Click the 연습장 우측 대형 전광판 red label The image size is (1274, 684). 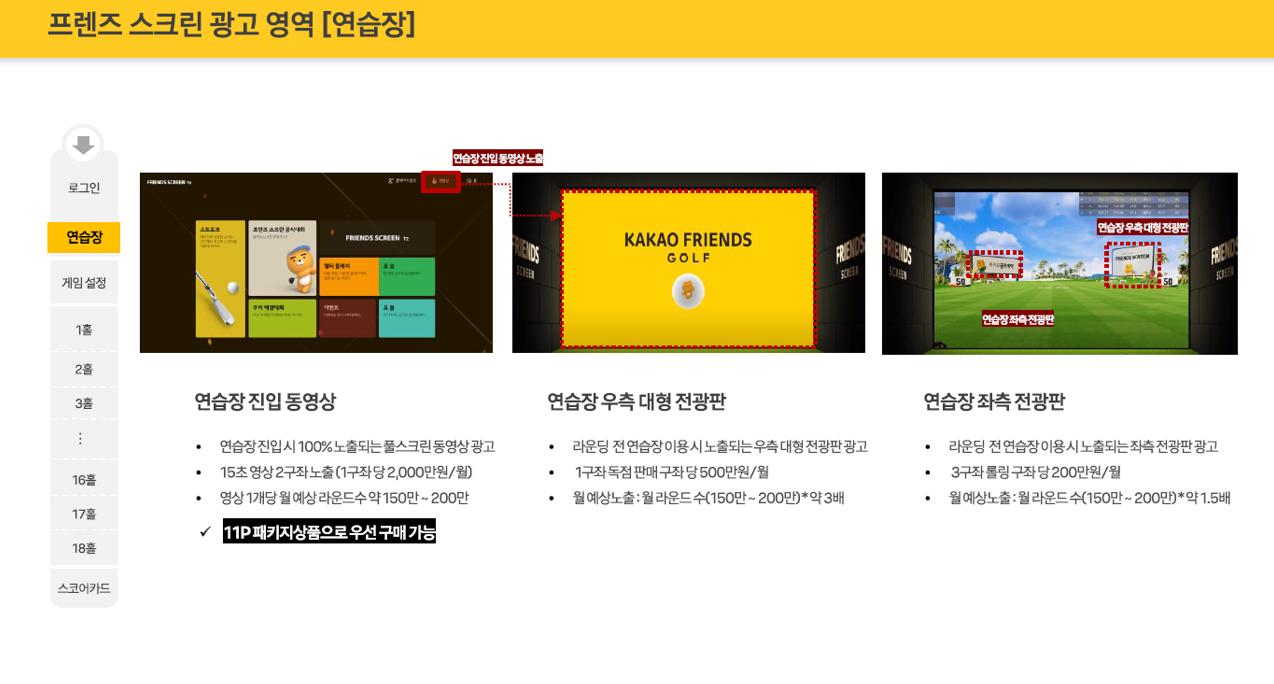(x=1143, y=227)
